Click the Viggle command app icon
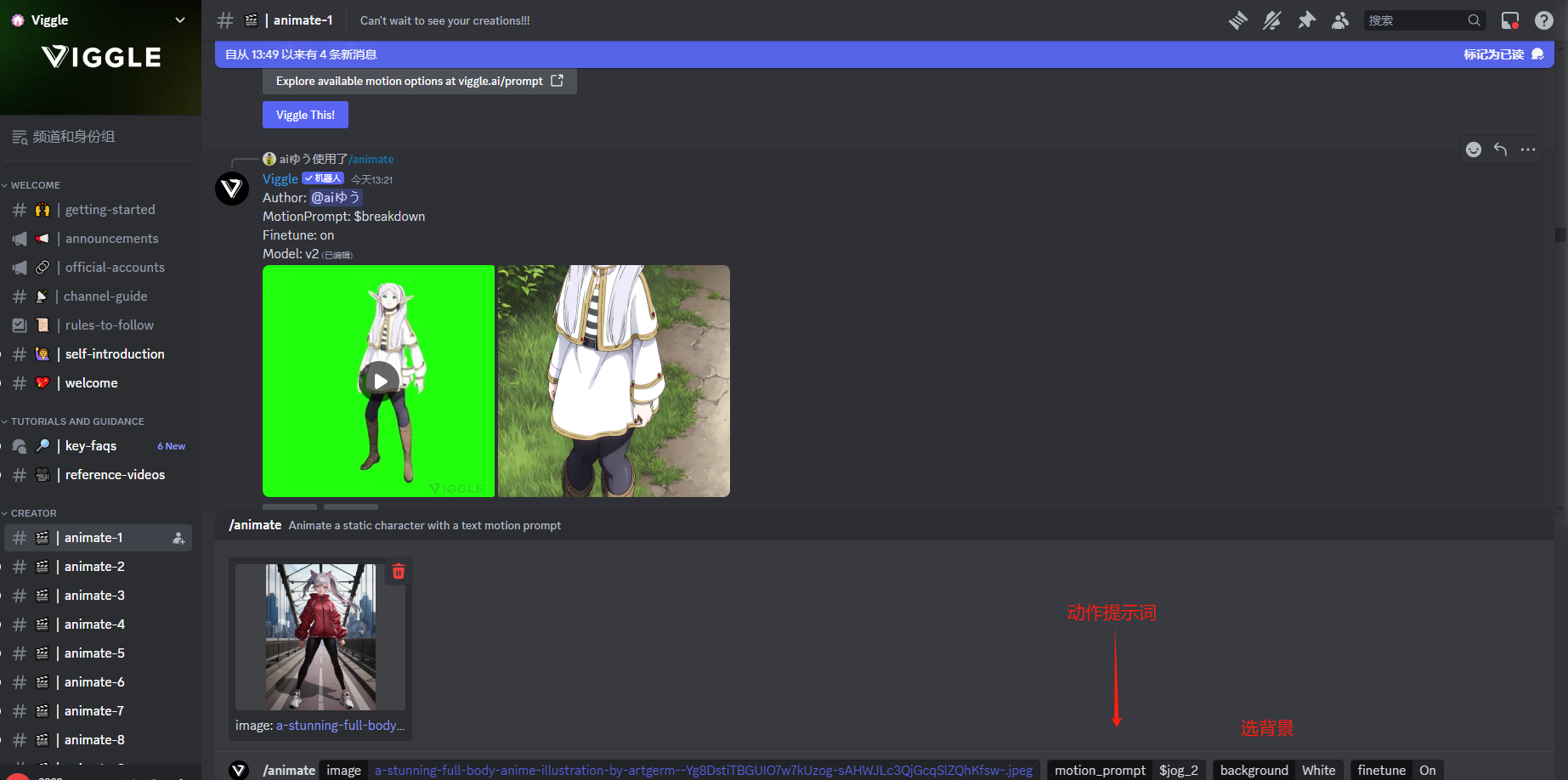 tap(239, 770)
